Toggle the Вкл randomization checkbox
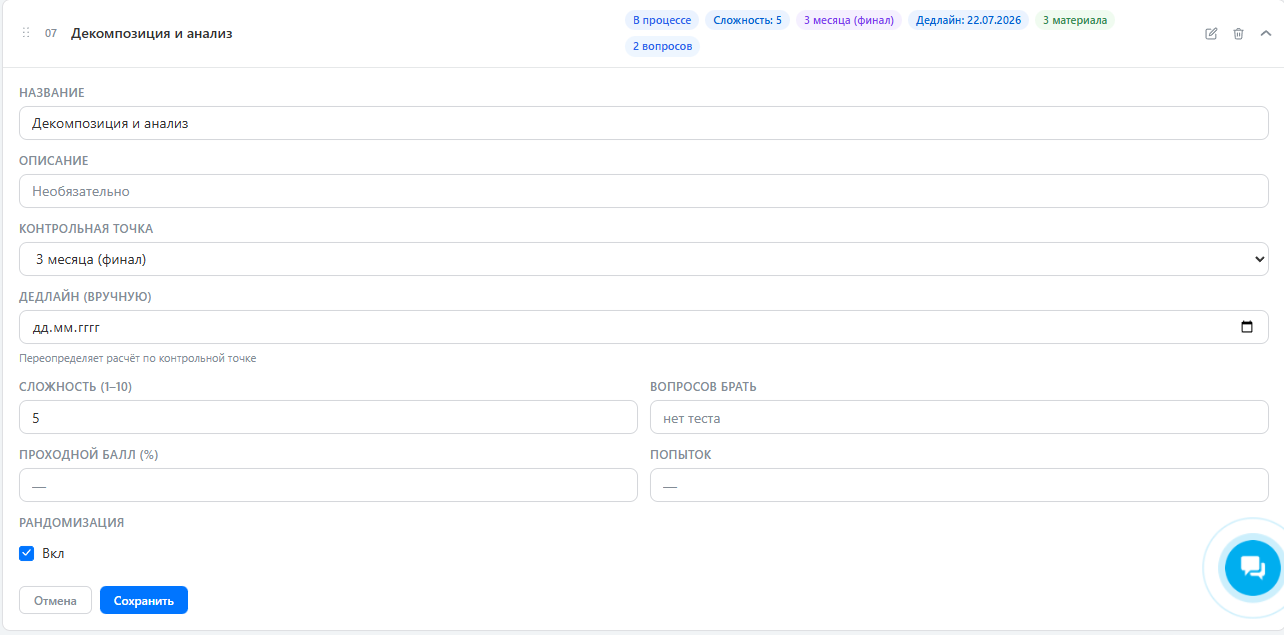This screenshot has height=635, width=1284. (x=27, y=553)
